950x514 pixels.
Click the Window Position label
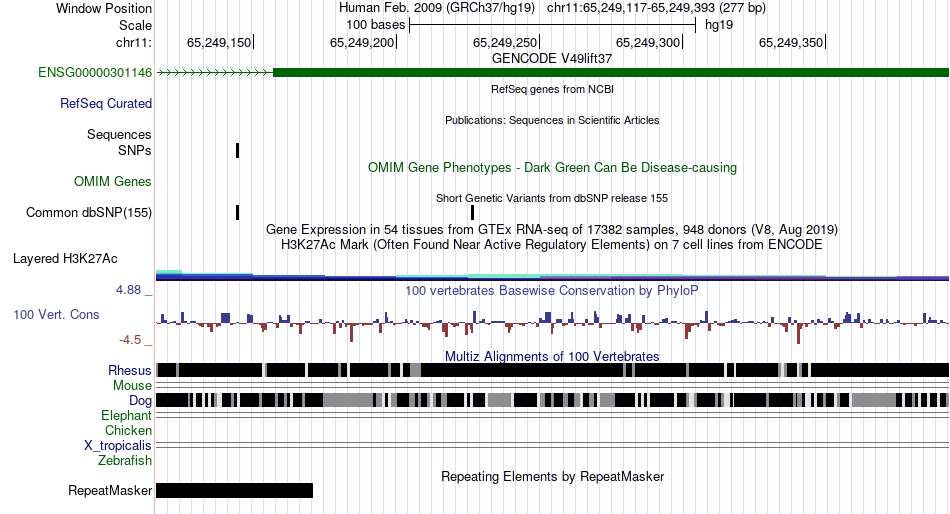click(x=104, y=8)
